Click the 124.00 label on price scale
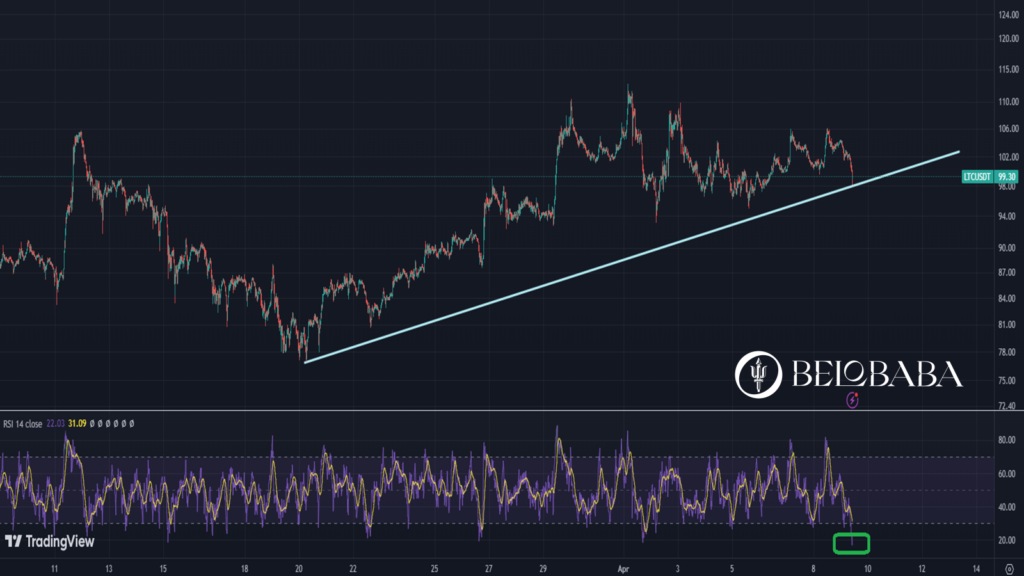Image resolution: width=1024 pixels, height=576 pixels. [1007, 14]
